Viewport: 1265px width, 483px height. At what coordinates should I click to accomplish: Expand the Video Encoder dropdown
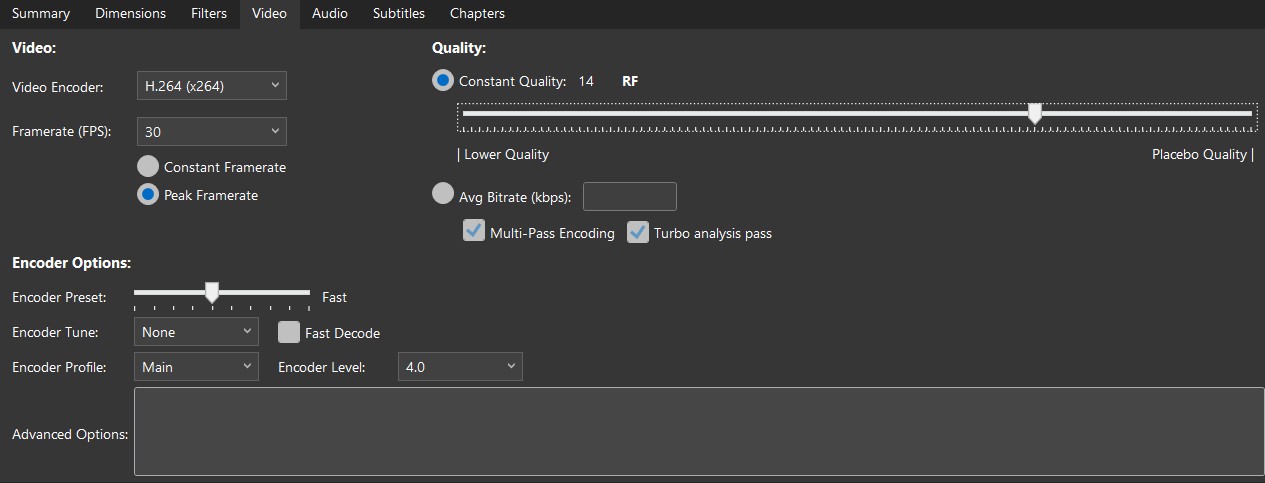click(x=211, y=86)
